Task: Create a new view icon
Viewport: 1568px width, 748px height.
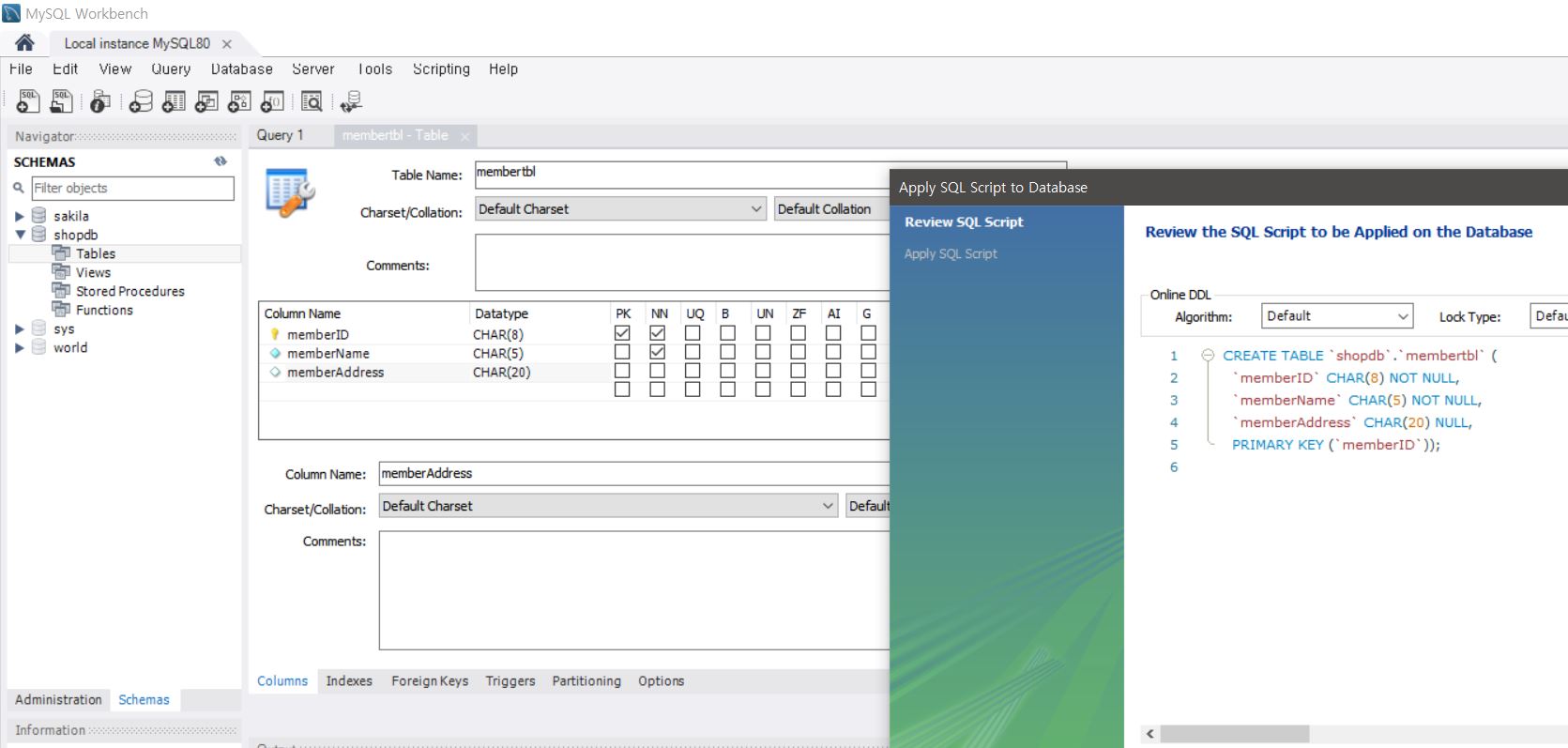Action: [x=206, y=101]
